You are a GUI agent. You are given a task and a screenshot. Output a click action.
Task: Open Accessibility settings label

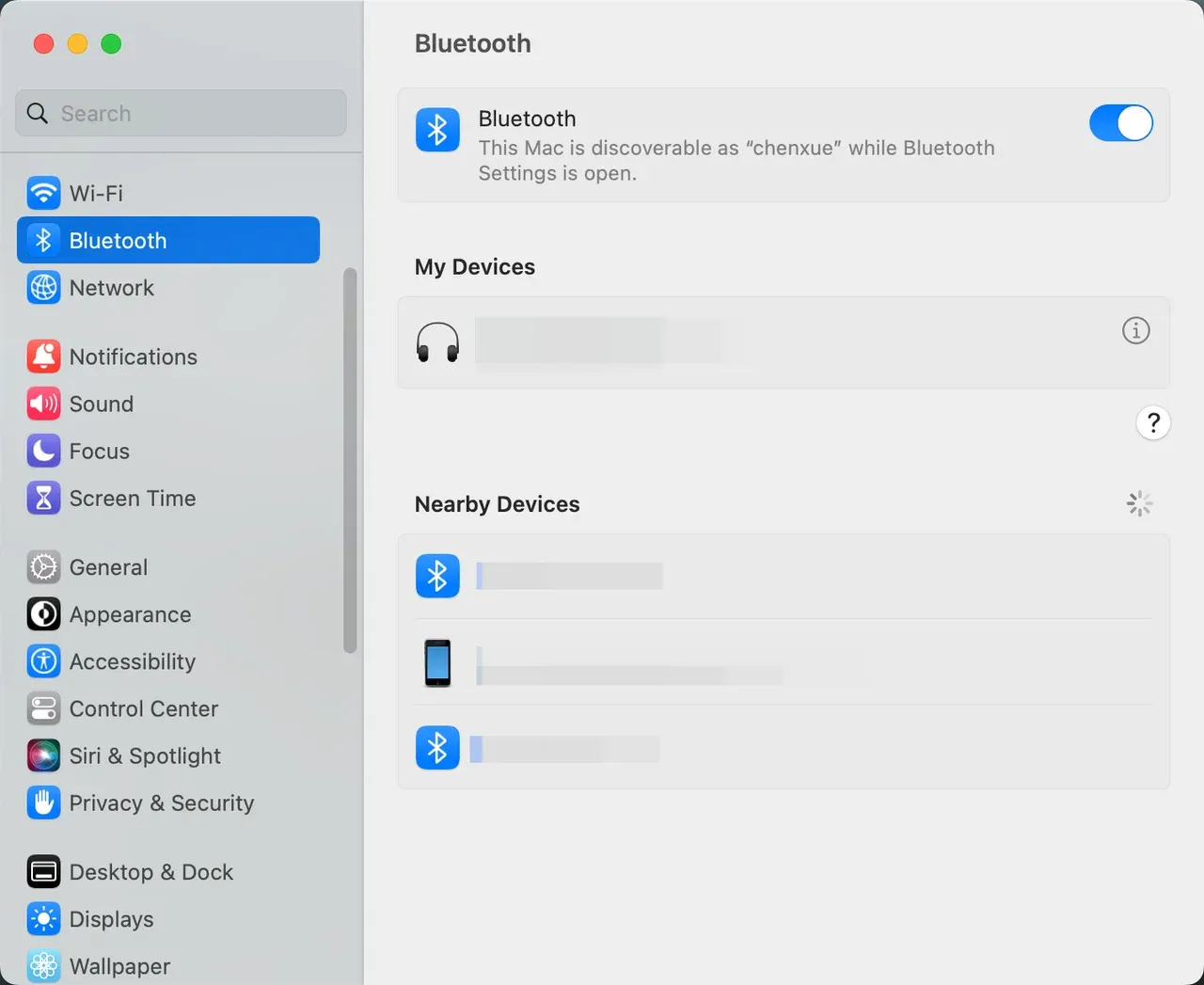[x=133, y=661]
